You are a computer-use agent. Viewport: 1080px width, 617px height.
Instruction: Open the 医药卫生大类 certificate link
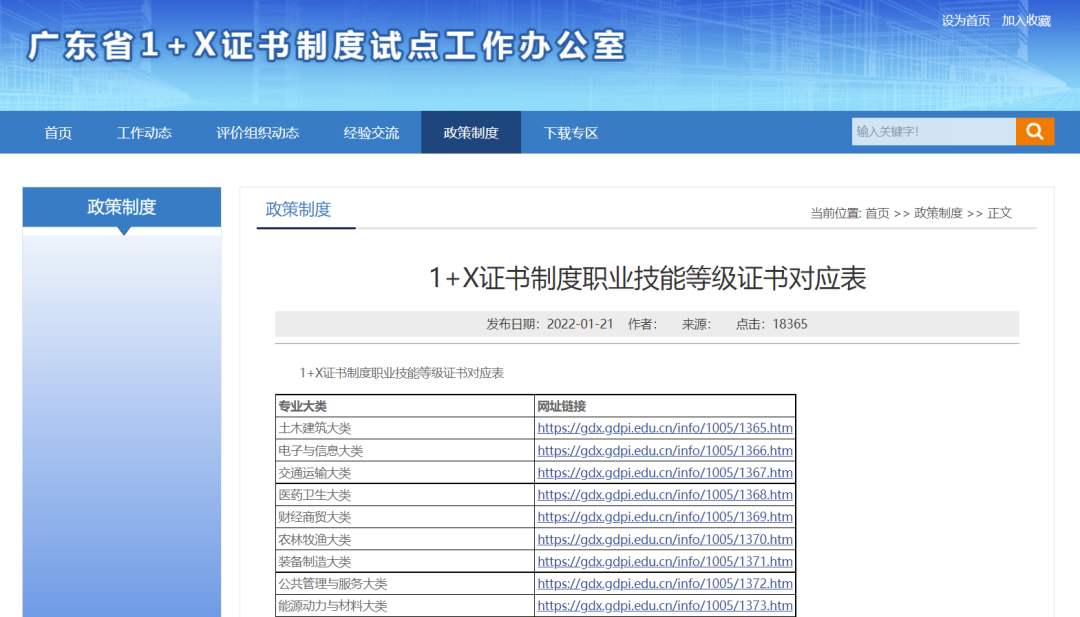pos(665,494)
